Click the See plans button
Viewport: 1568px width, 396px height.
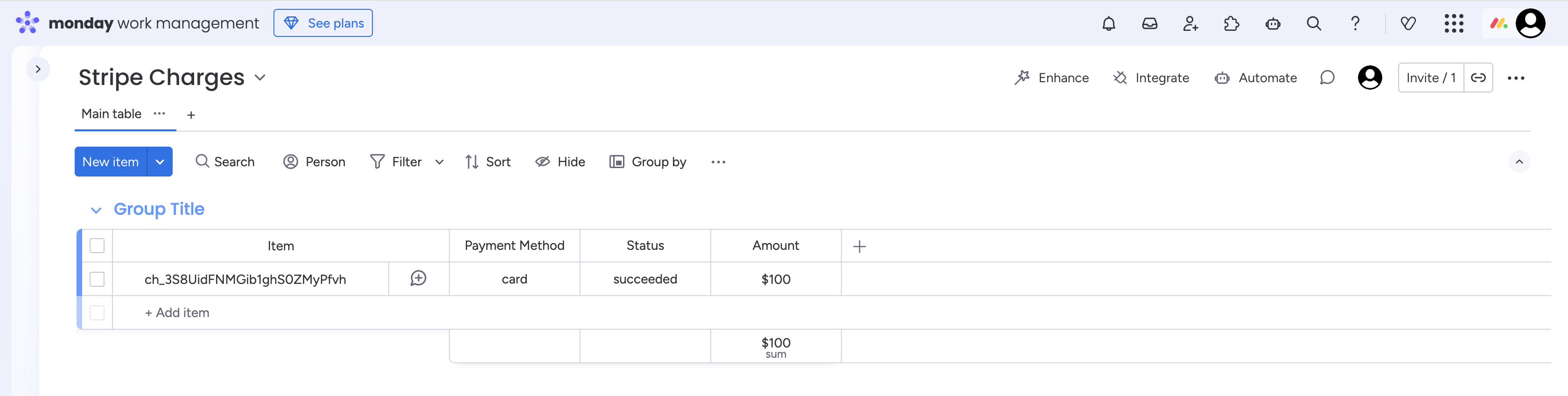tap(323, 23)
